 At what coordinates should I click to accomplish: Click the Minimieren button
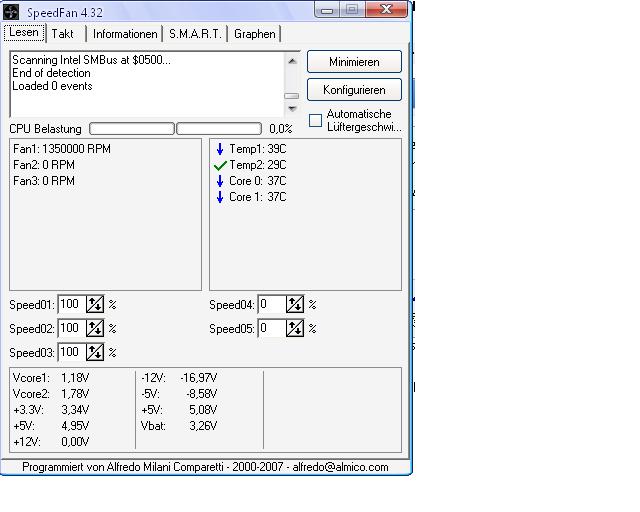coord(354,62)
